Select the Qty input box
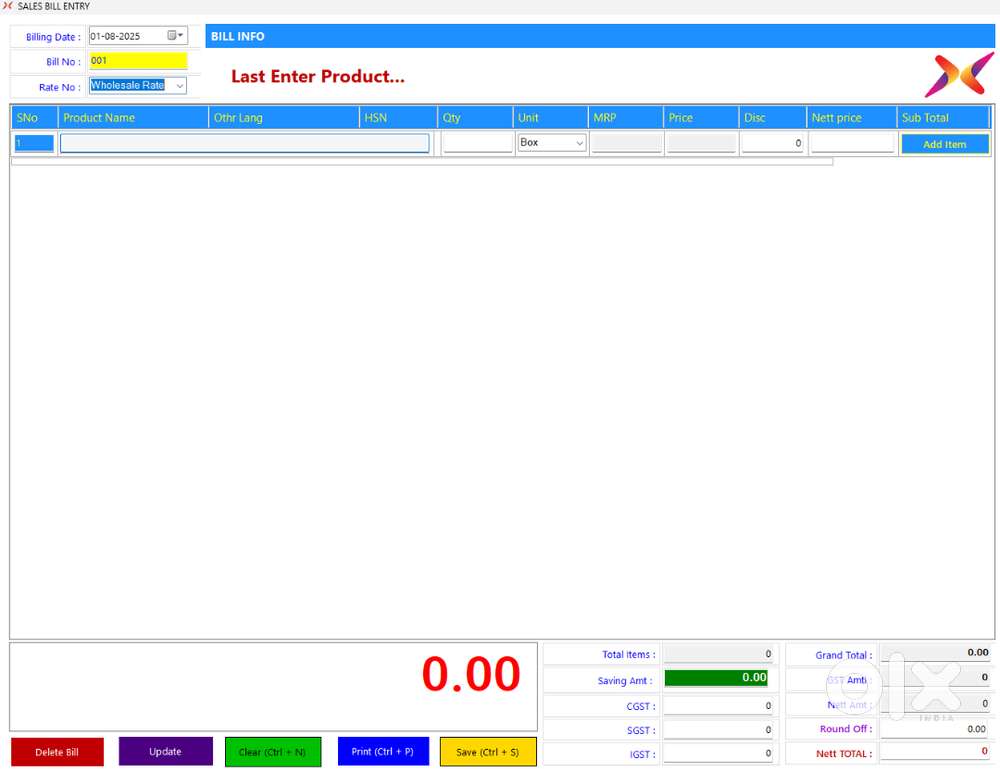 pos(477,143)
